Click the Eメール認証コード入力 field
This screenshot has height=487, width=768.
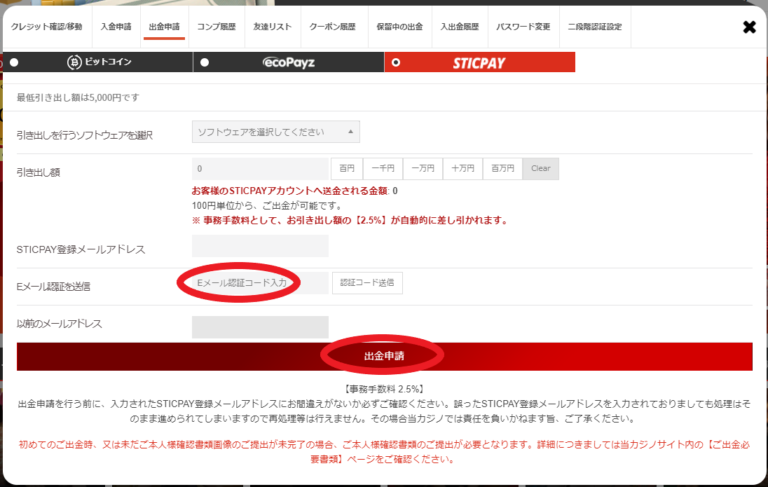click(x=260, y=283)
